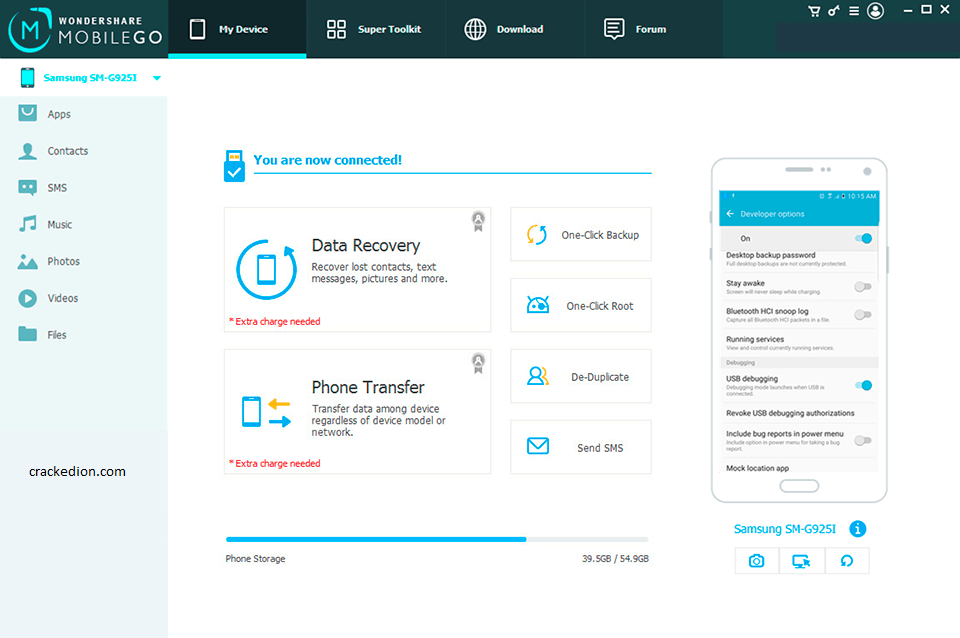The image size is (960, 638).
Task: Click the Wondershare MobileGo logo
Action: [x=86, y=29]
